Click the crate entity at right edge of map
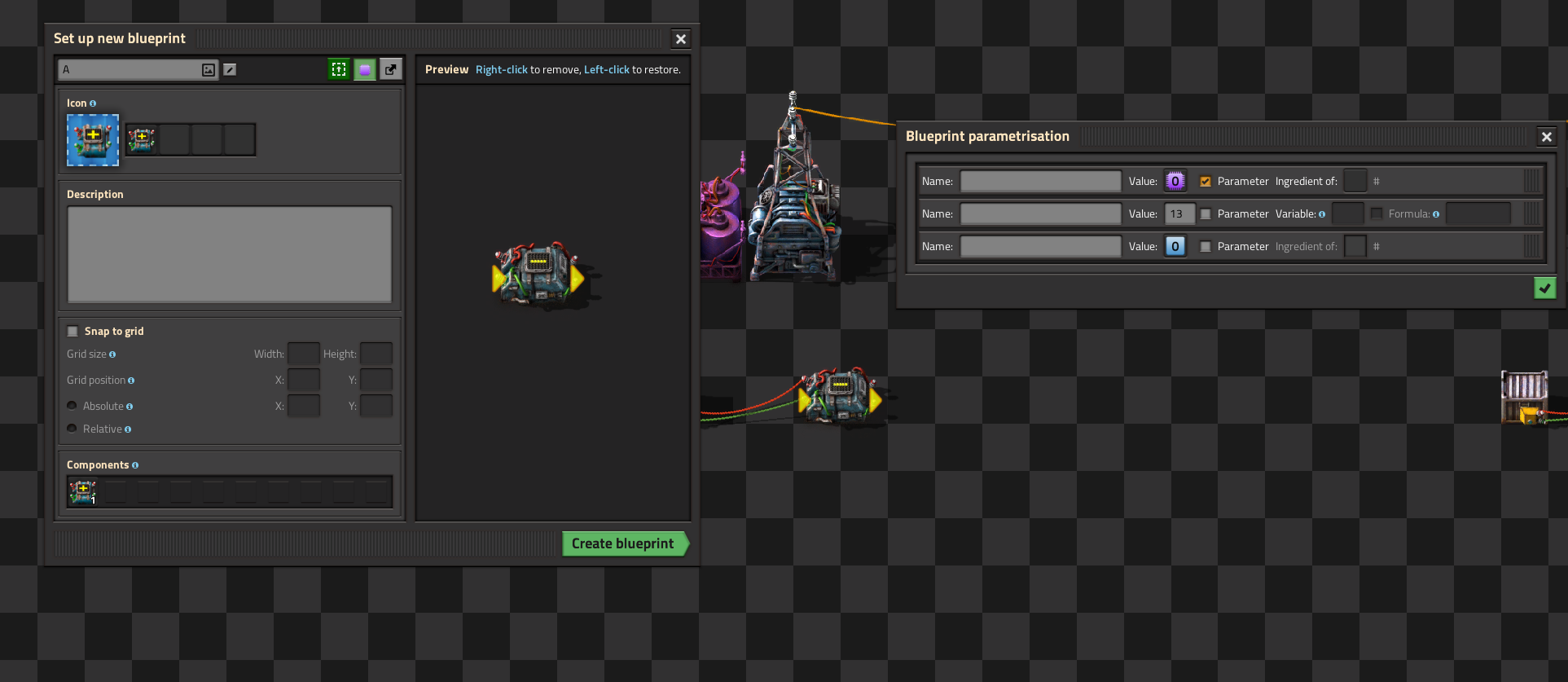This screenshot has width=1568, height=682. [x=1525, y=398]
